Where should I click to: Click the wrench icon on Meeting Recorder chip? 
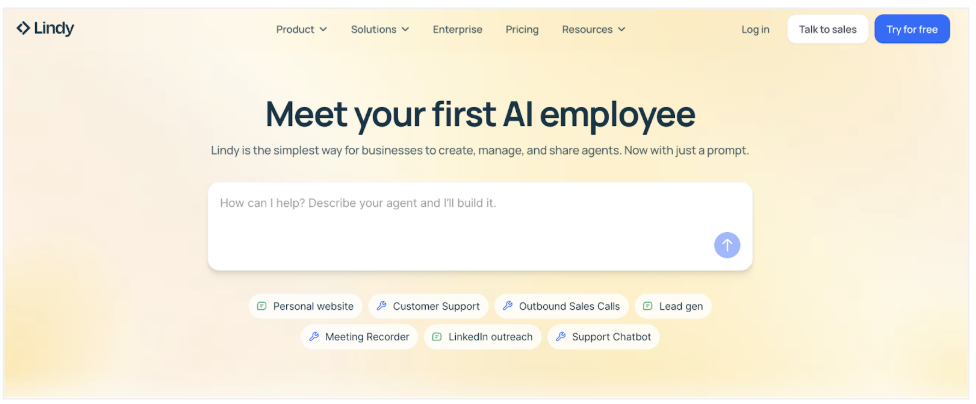pyautogui.click(x=314, y=337)
